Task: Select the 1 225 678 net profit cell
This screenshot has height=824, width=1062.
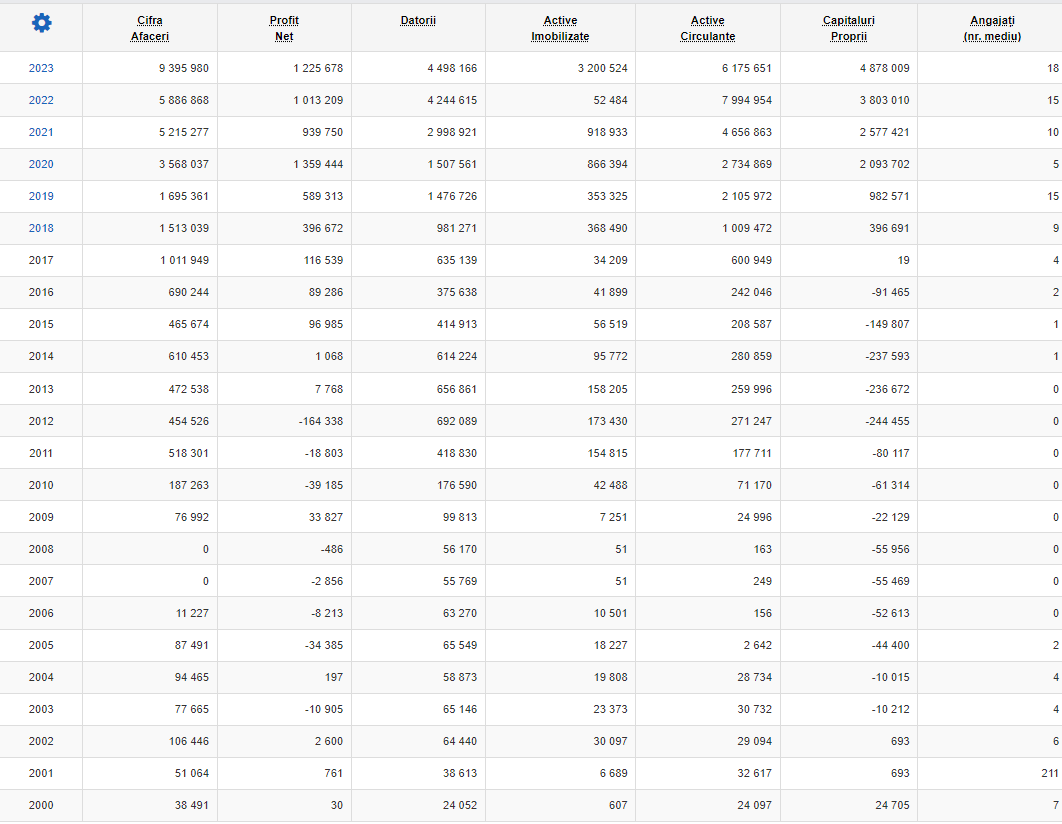Action: coord(284,68)
